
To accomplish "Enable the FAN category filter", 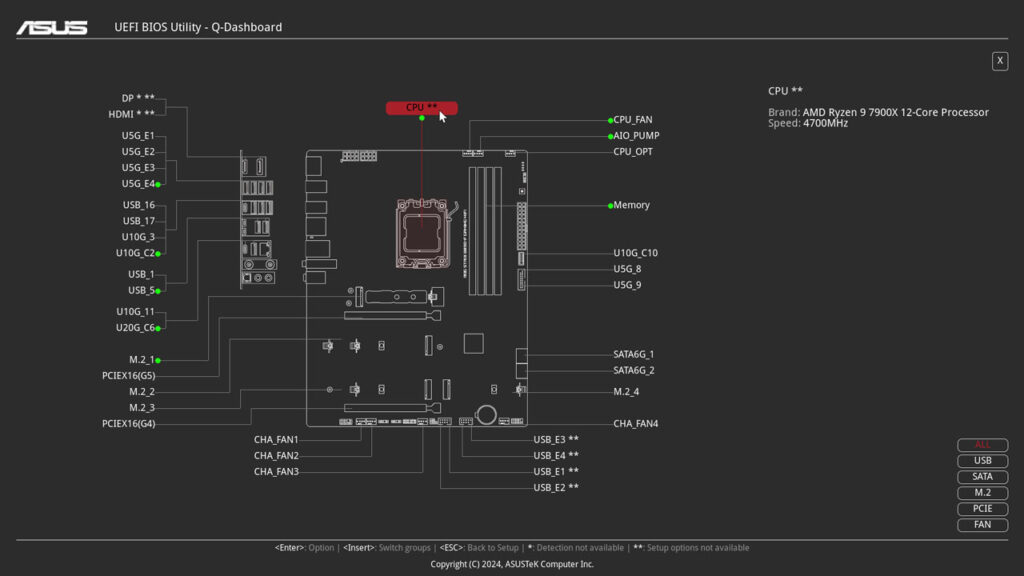I will click(981, 524).
